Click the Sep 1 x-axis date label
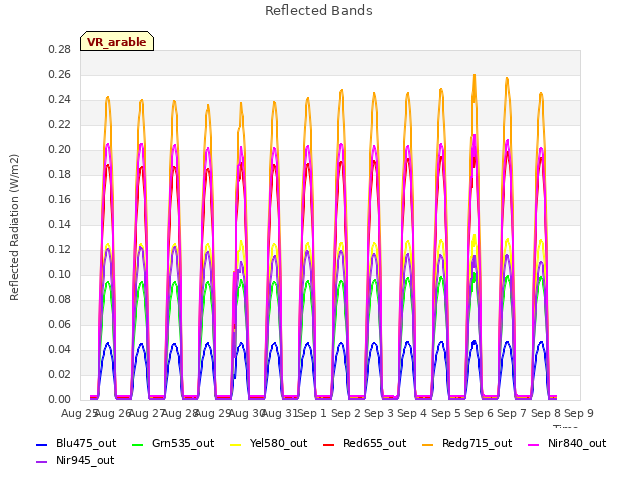The height and width of the screenshot is (480, 640). click(x=312, y=413)
